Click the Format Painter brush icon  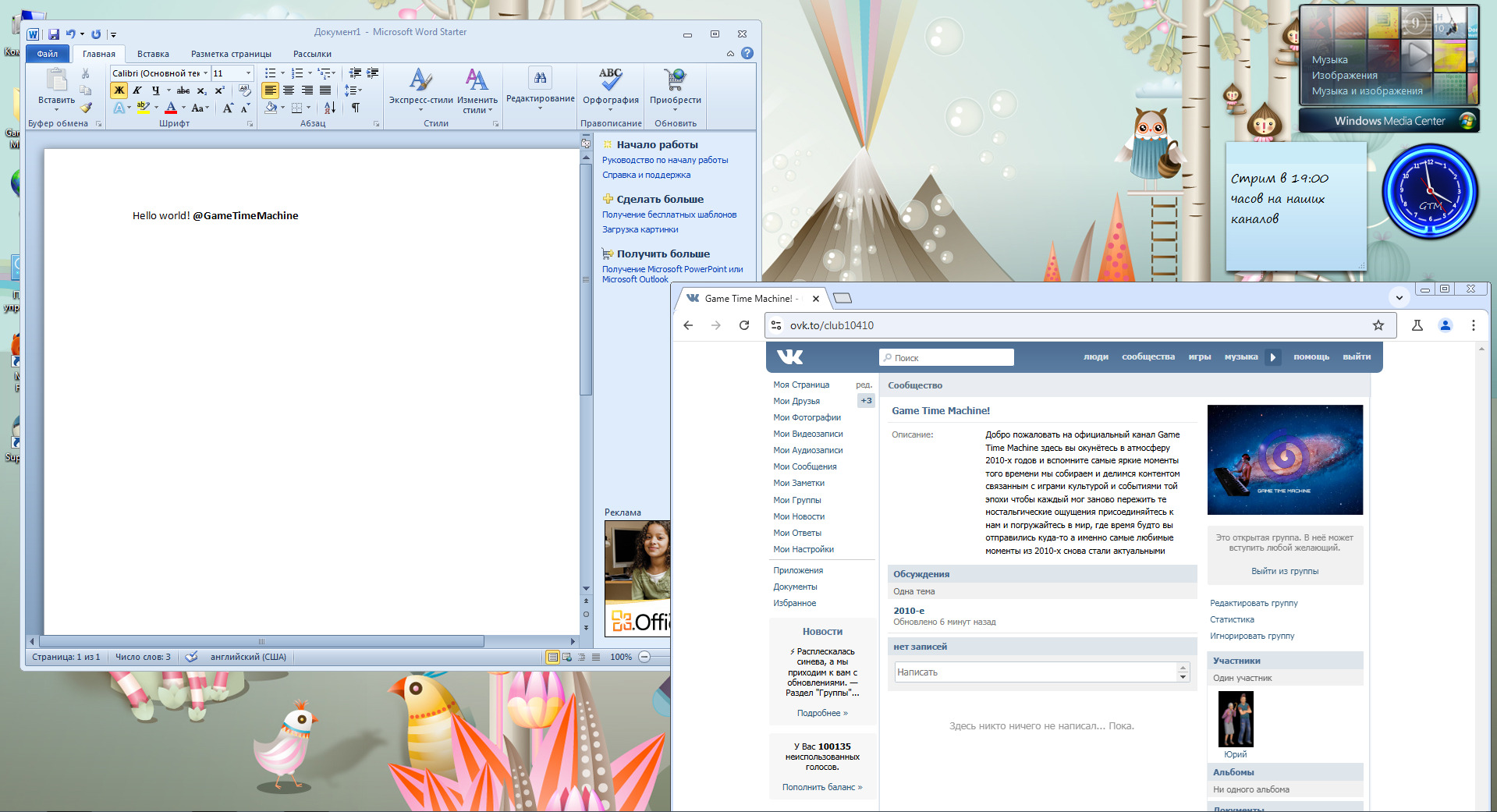[86, 108]
